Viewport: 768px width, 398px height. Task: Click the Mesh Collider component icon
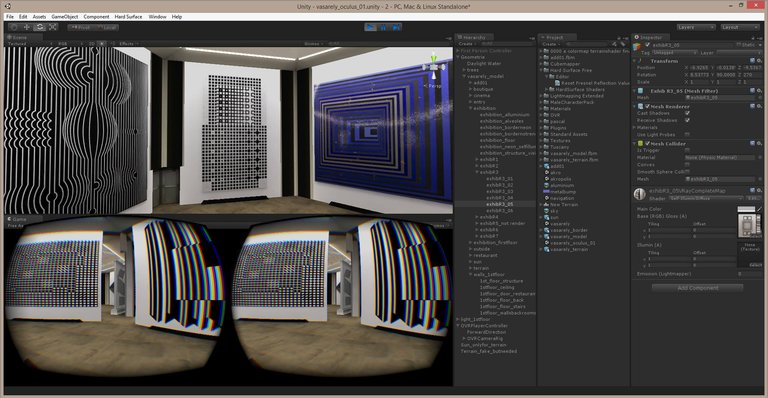[x=640, y=143]
